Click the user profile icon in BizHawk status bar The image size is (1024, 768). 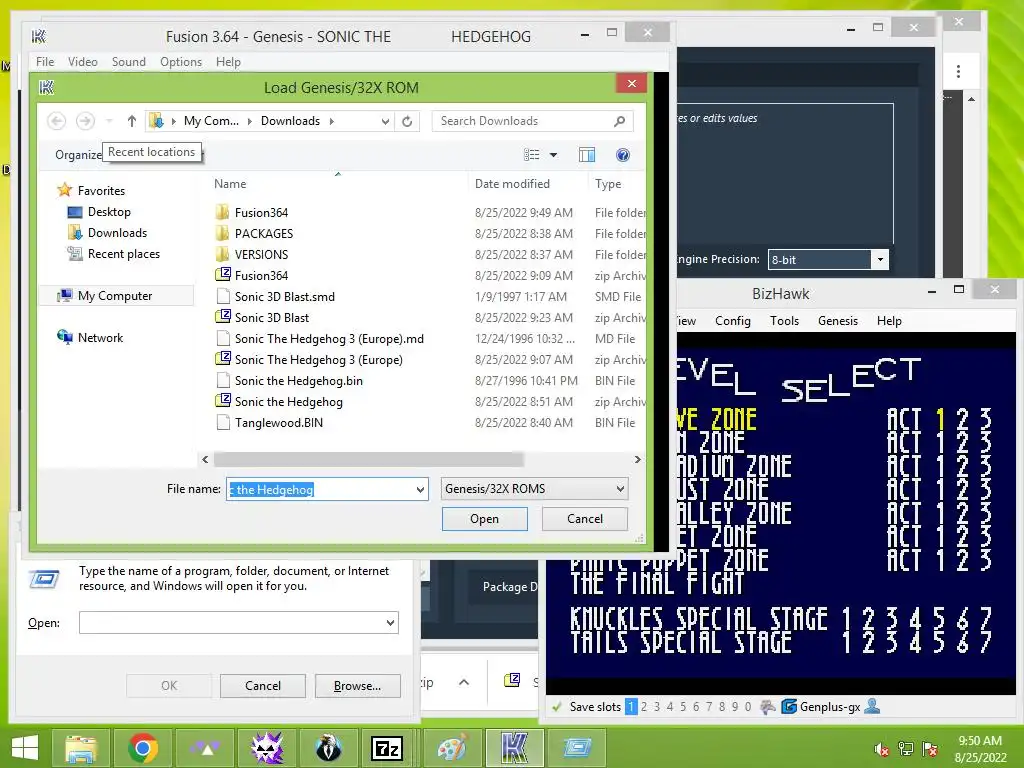click(x=872, y=706)
